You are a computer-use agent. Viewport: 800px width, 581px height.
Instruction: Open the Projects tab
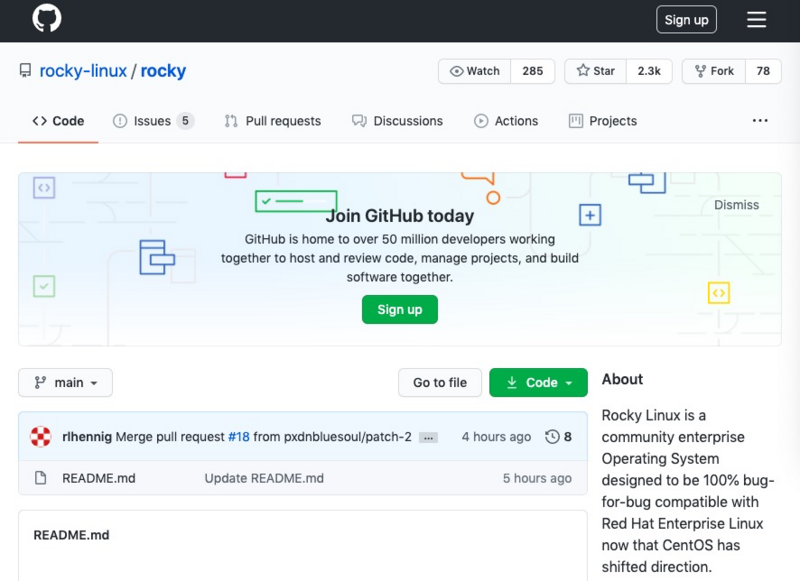[603, 121]
